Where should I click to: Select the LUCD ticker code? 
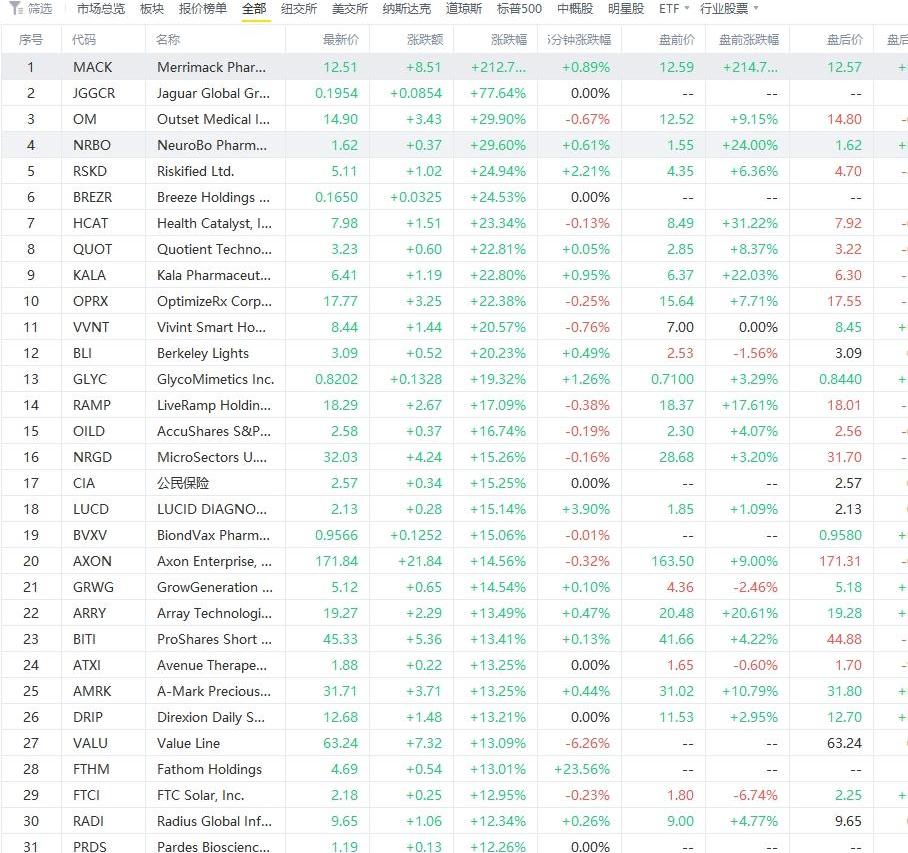pos(91,510)
